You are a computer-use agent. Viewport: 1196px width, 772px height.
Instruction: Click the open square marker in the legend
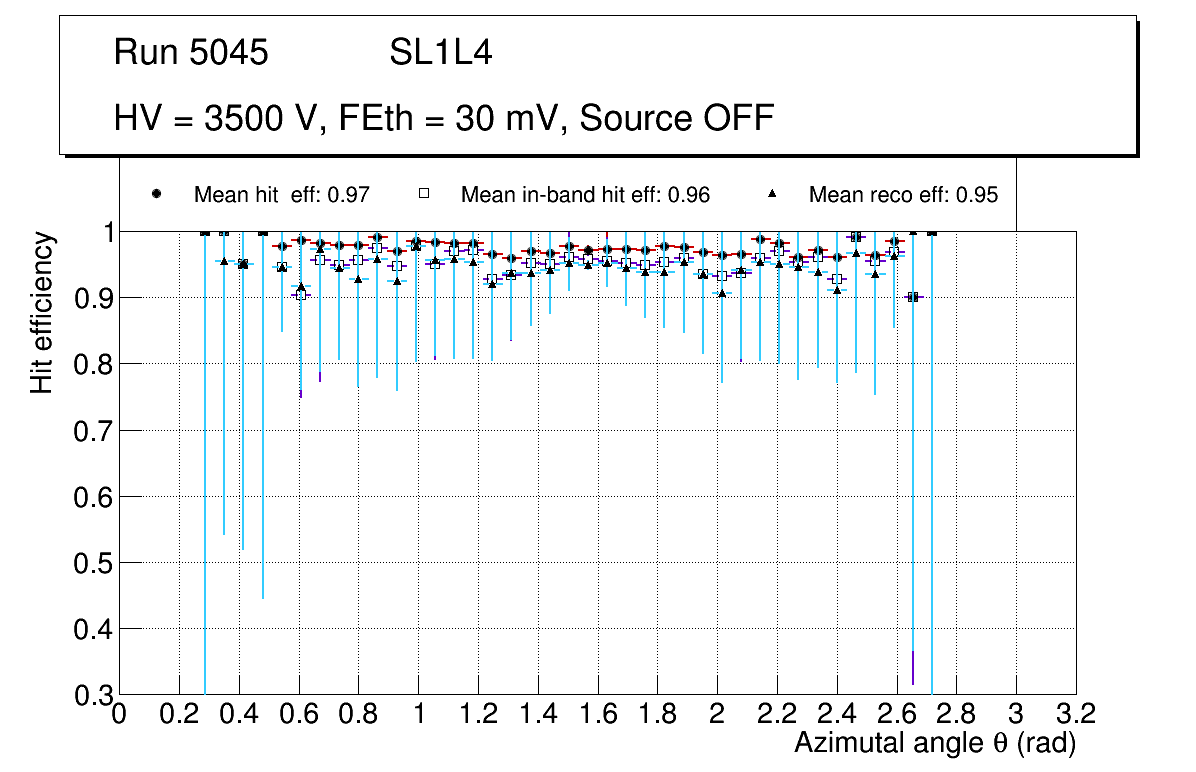[x=423, y=194]
